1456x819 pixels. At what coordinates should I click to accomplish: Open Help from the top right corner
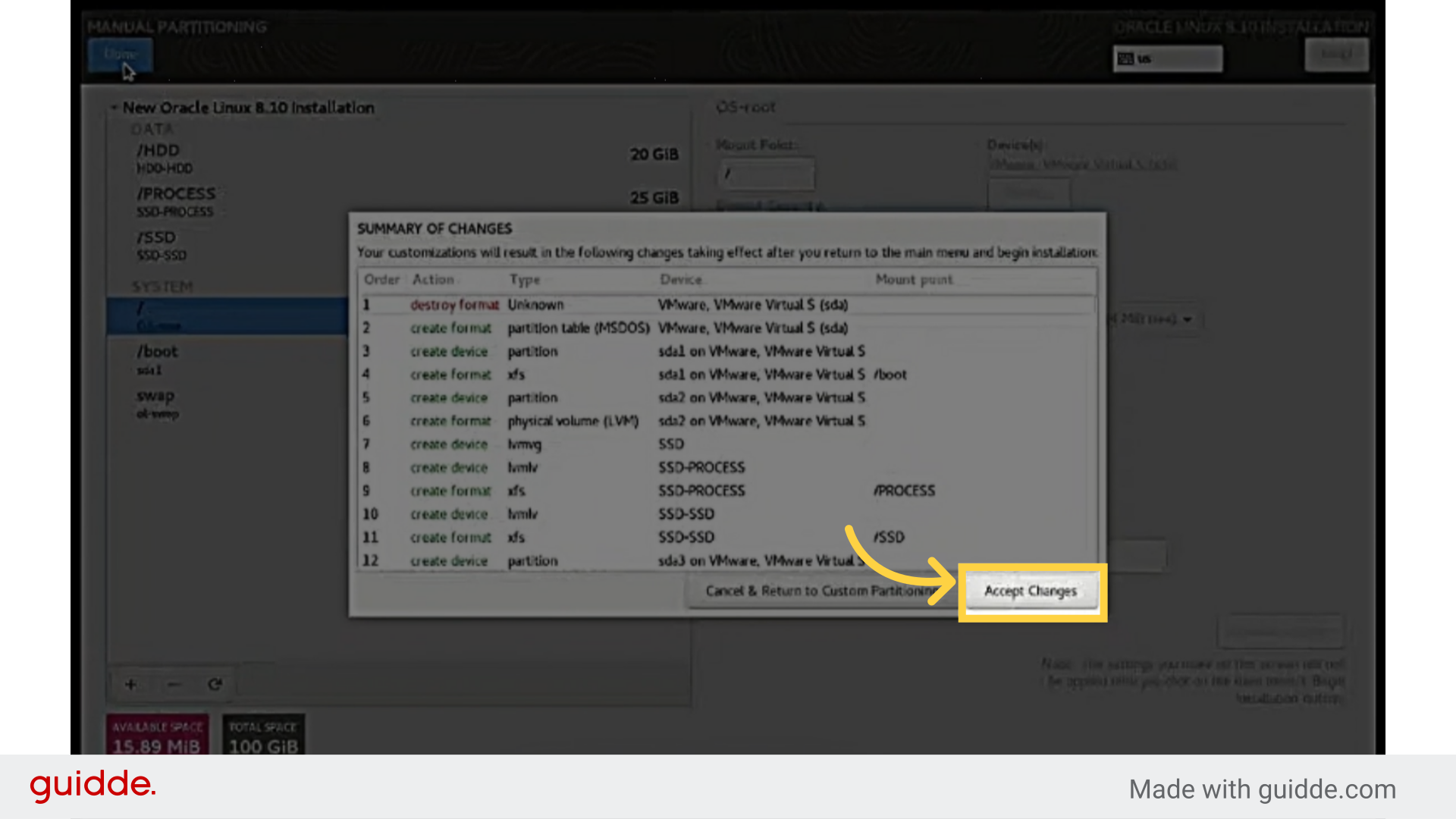(x=1336, y=54)
